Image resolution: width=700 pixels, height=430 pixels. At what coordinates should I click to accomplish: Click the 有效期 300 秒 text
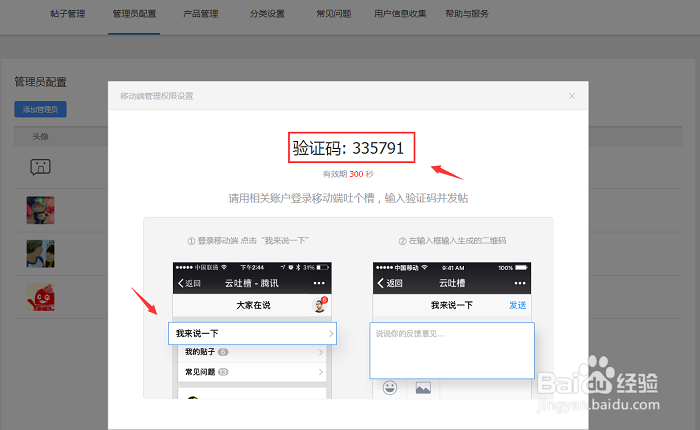pyautogui.click(x=348, y=174)
